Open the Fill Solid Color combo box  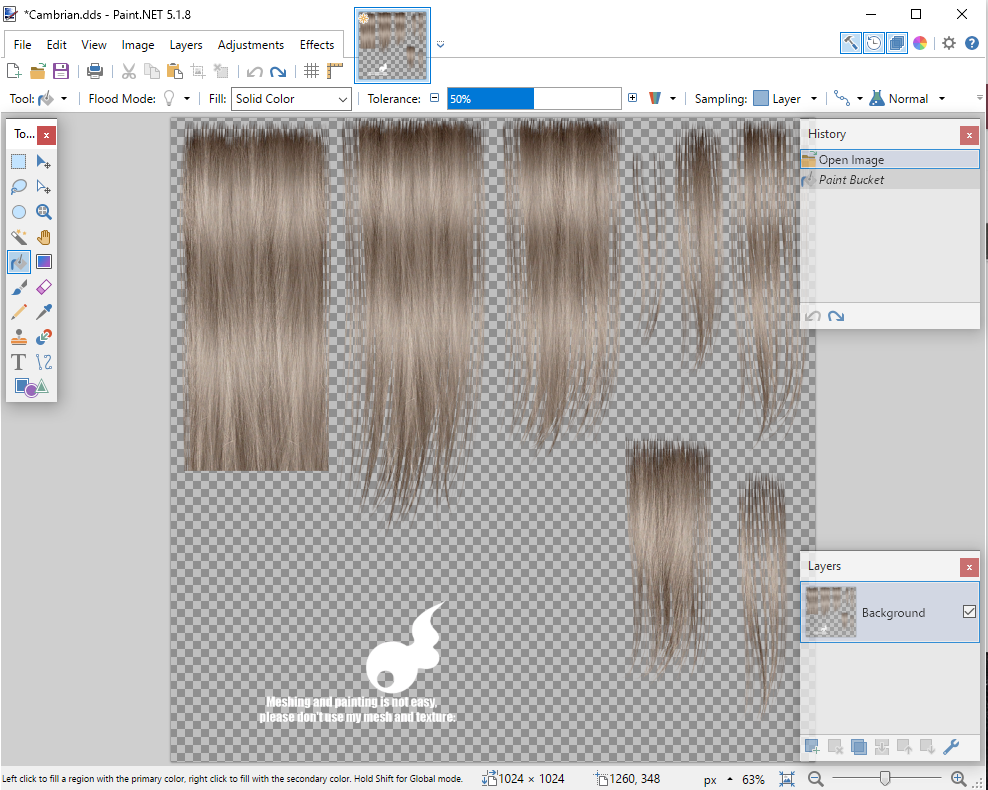pos(291,99)
